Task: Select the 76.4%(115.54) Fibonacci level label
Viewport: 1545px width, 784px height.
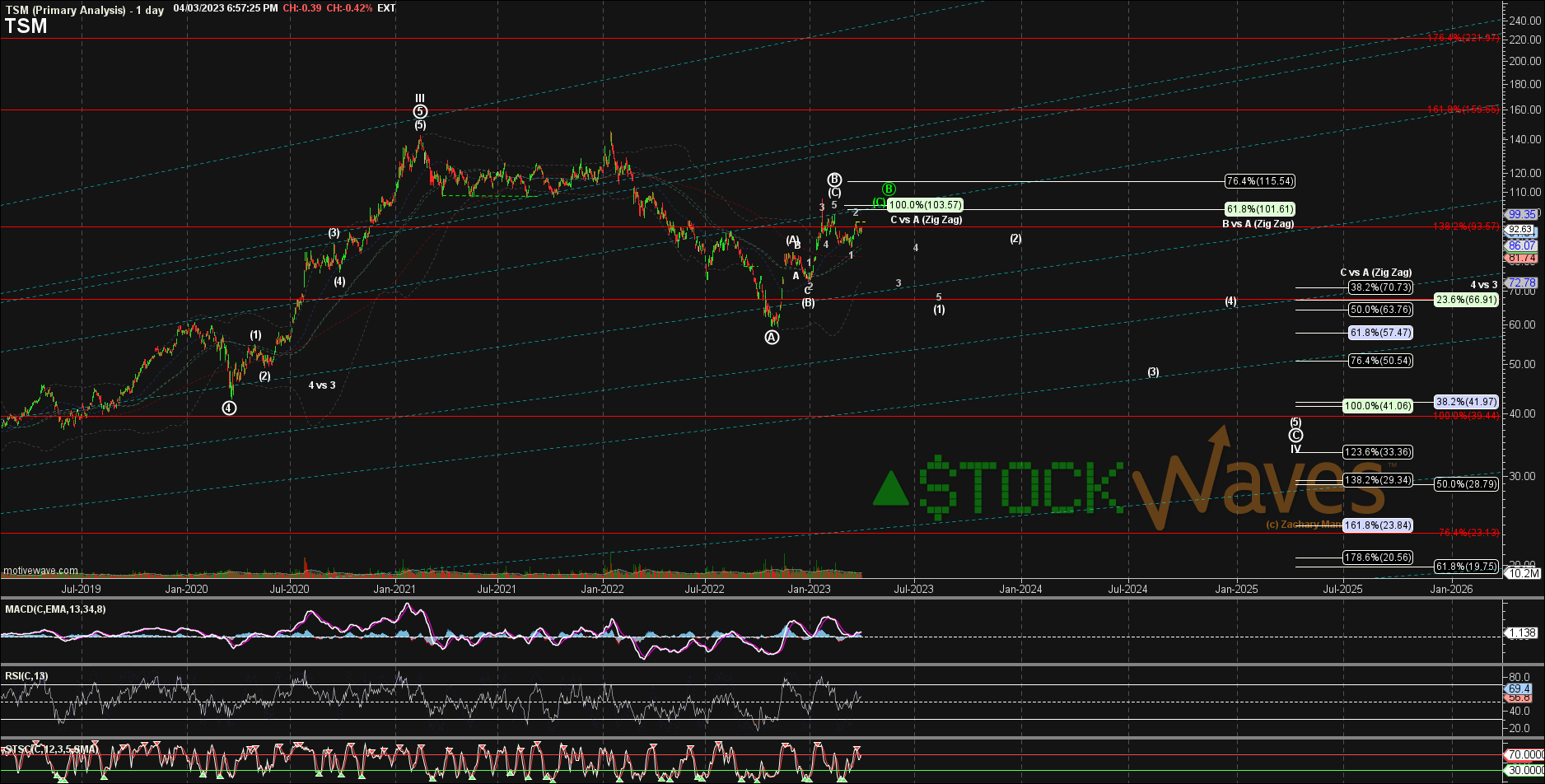Action: pos(1259,180)
